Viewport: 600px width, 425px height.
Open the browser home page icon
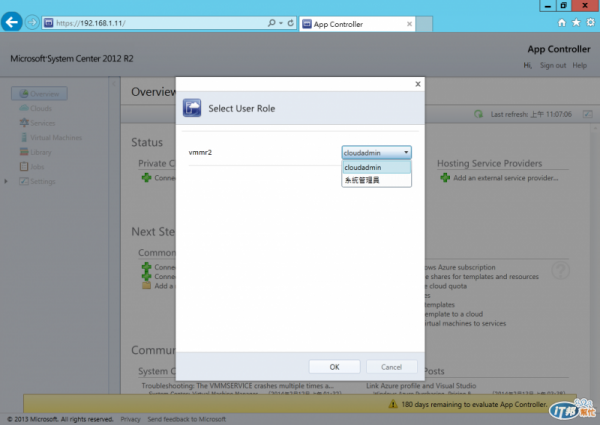[561, 23]
